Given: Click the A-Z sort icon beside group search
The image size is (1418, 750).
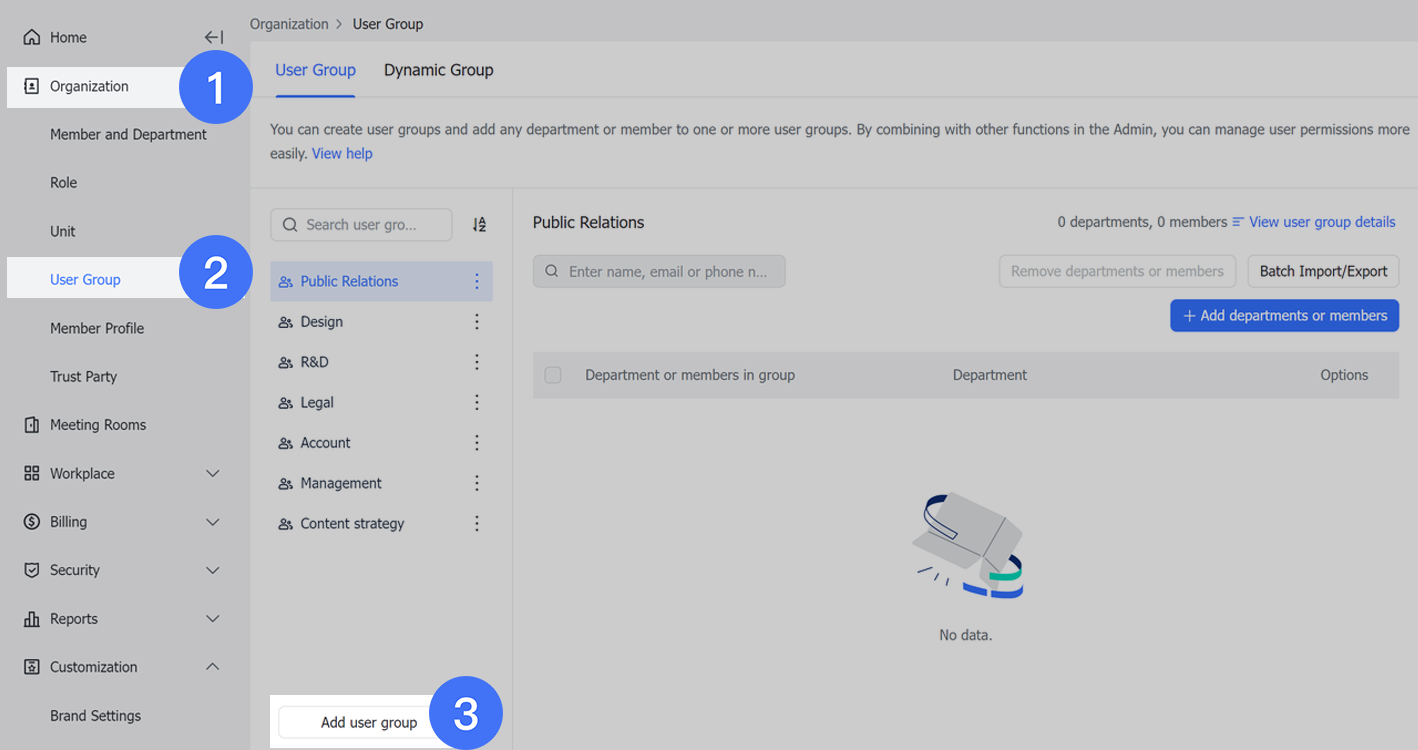Looking at the screenshot, I should [479, 224].
